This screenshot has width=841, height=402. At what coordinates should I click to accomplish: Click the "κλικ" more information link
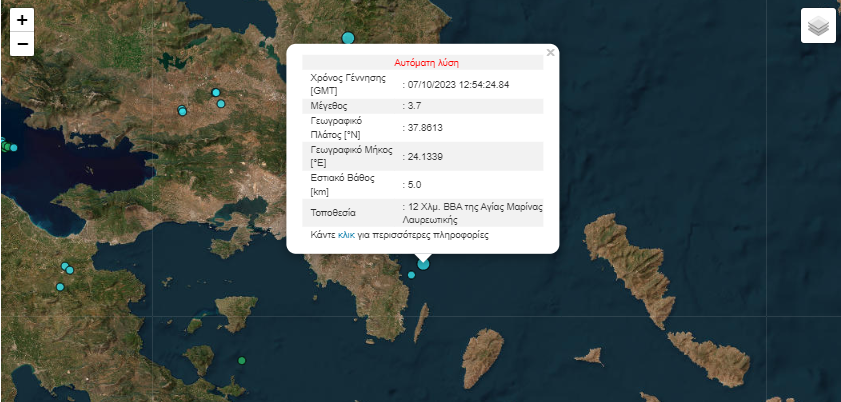tap(346, 235)
